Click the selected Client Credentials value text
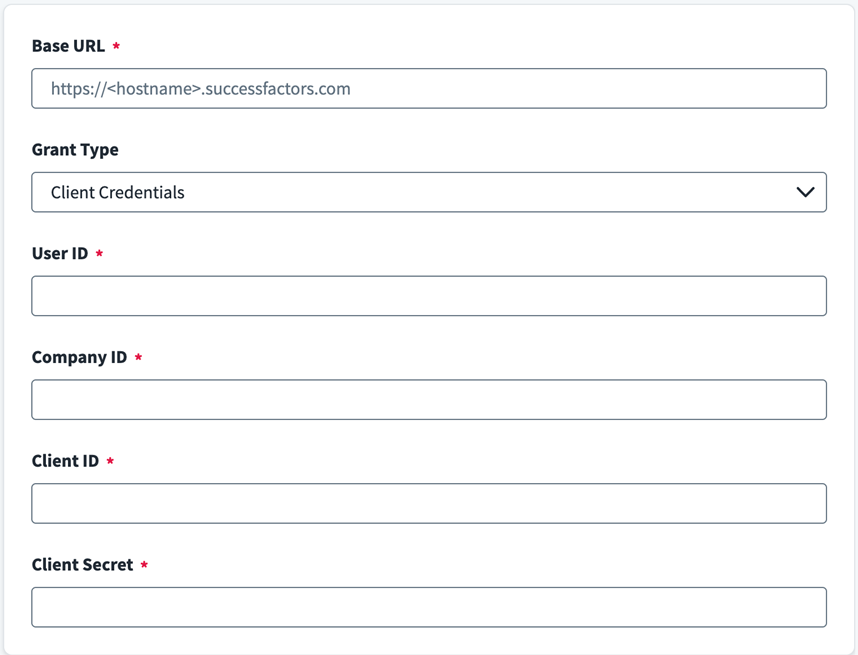The width and height of the screenshot is (858, 655). [118, 193]
